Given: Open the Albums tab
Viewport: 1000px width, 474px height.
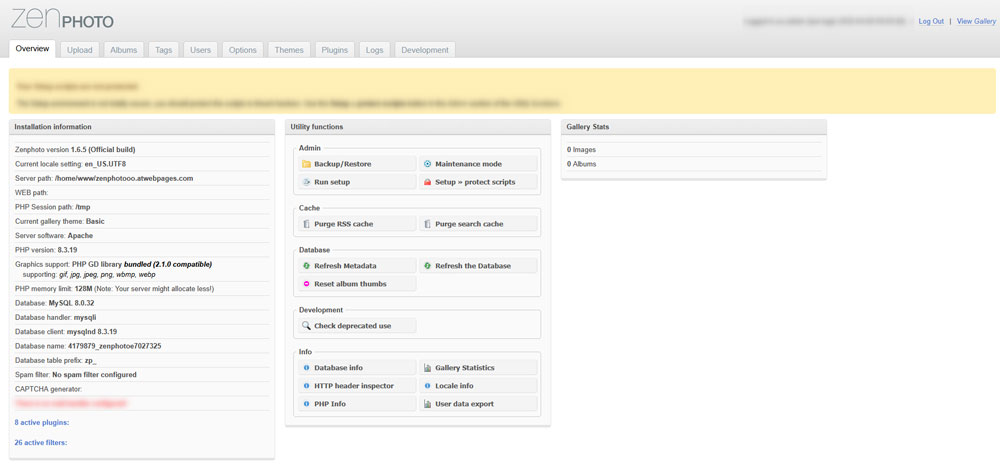Looking at the screenshot, I should [x=124, y=50].
